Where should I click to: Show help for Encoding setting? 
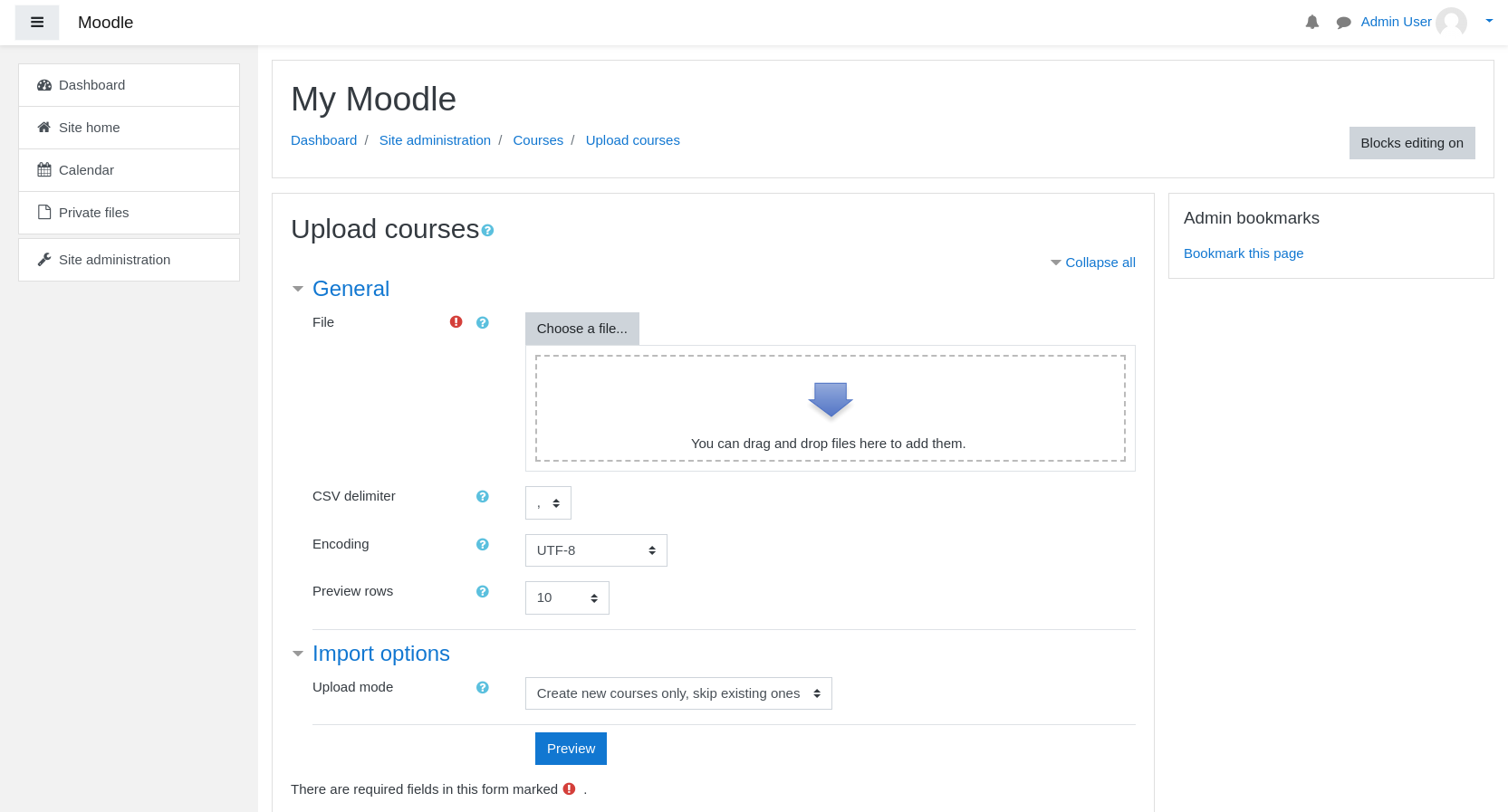click(482, 544)
